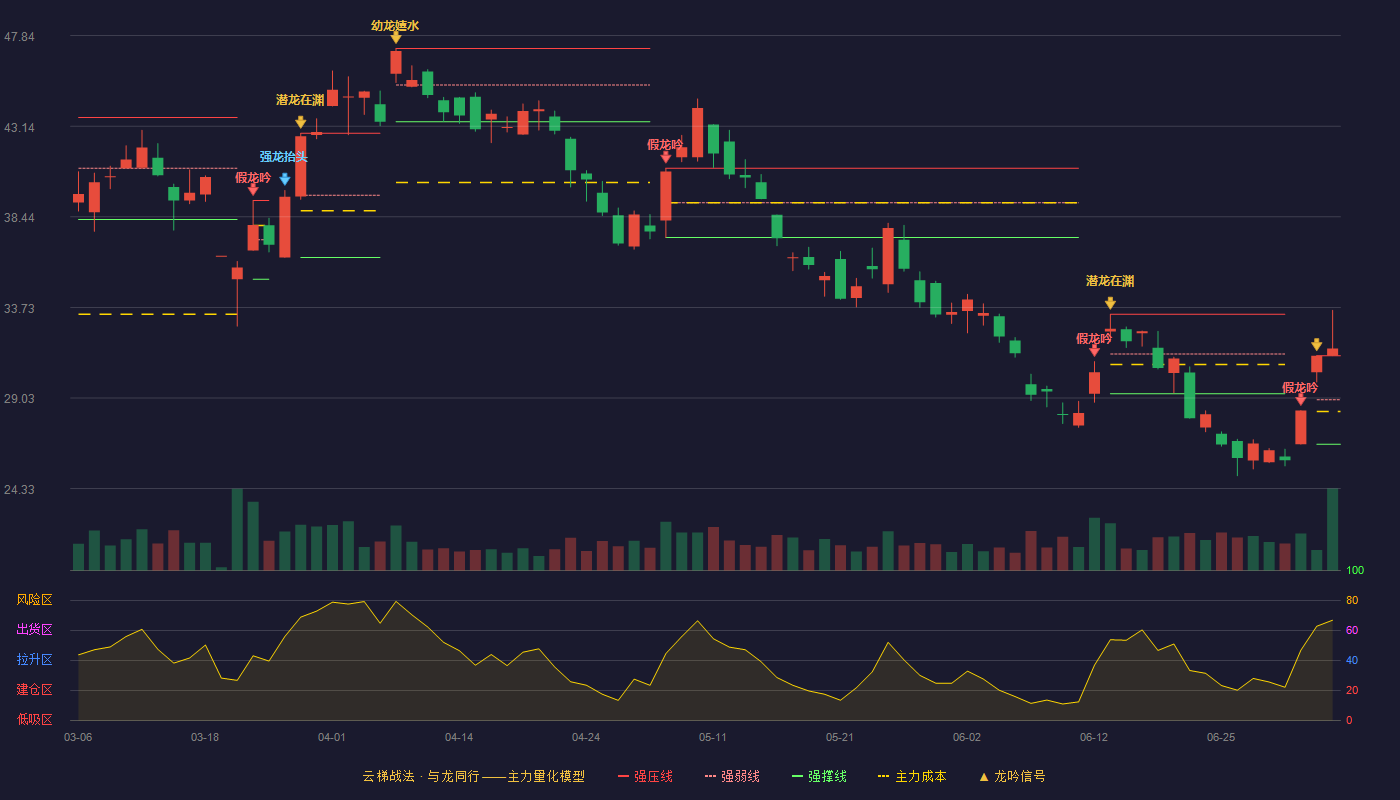Click the 47.84 price axis label

[19, 37]
